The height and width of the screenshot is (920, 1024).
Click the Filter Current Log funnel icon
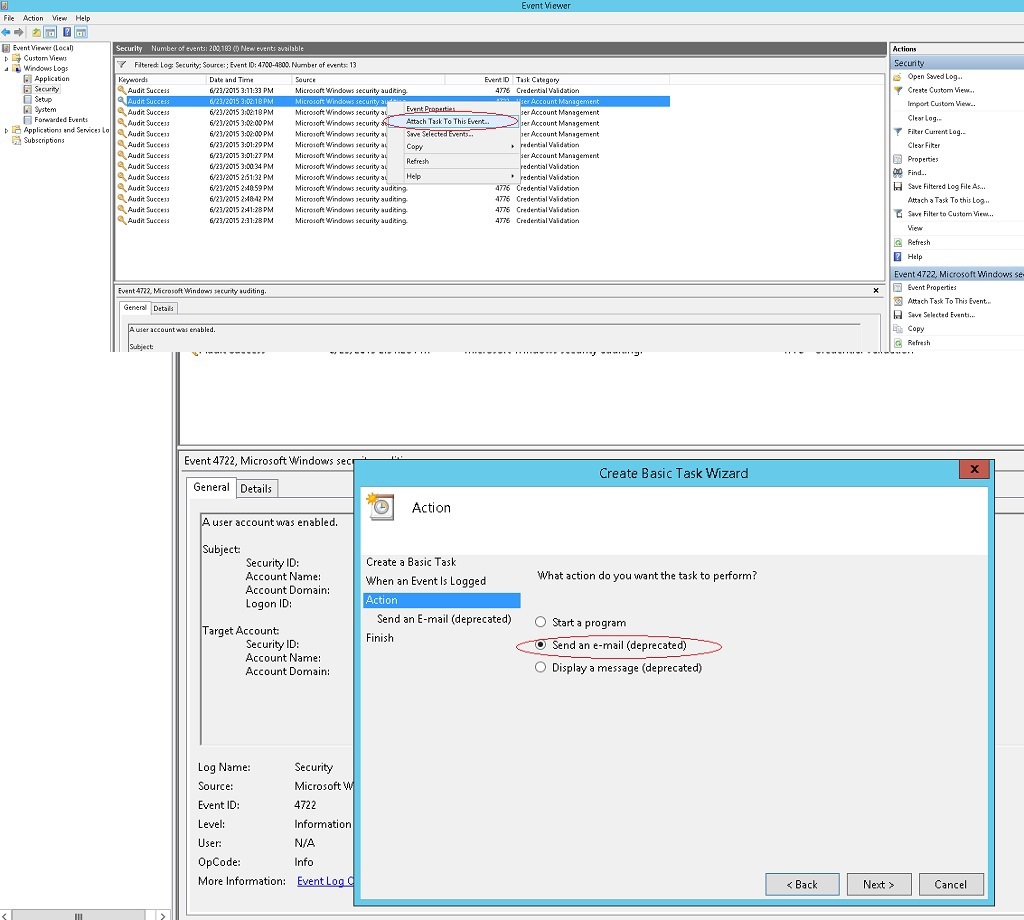(x=898, y=131)
